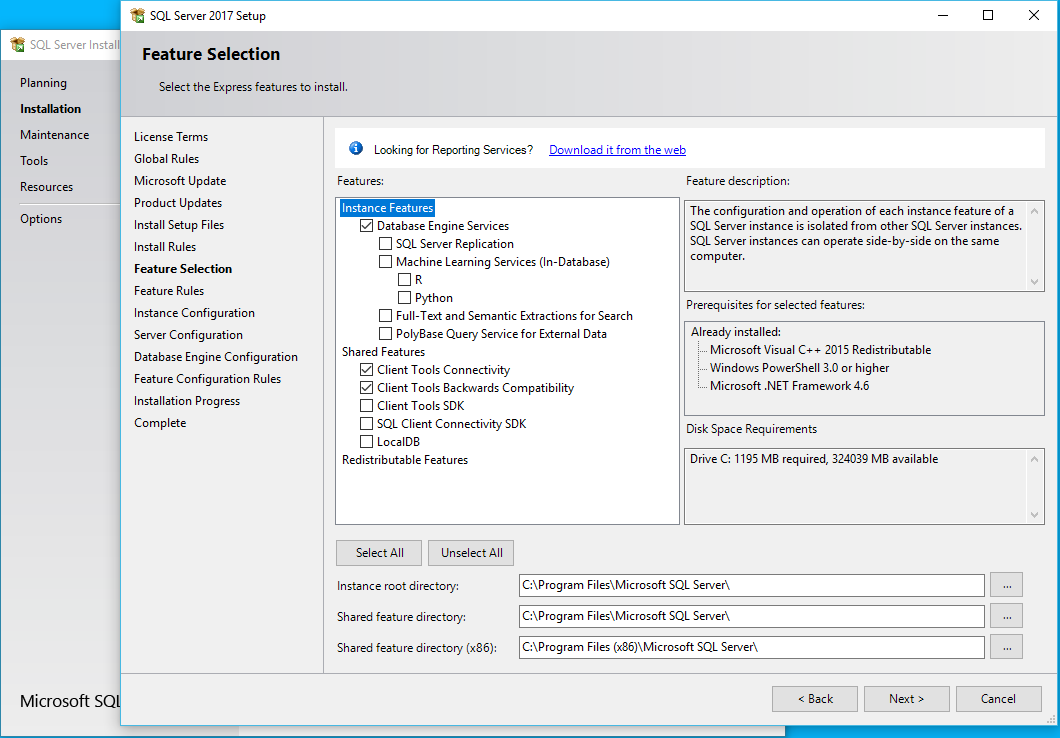This screenshot has height=738, width=1060.
Task: Click the Already installed prerequisites node
Action: point(736,332)
